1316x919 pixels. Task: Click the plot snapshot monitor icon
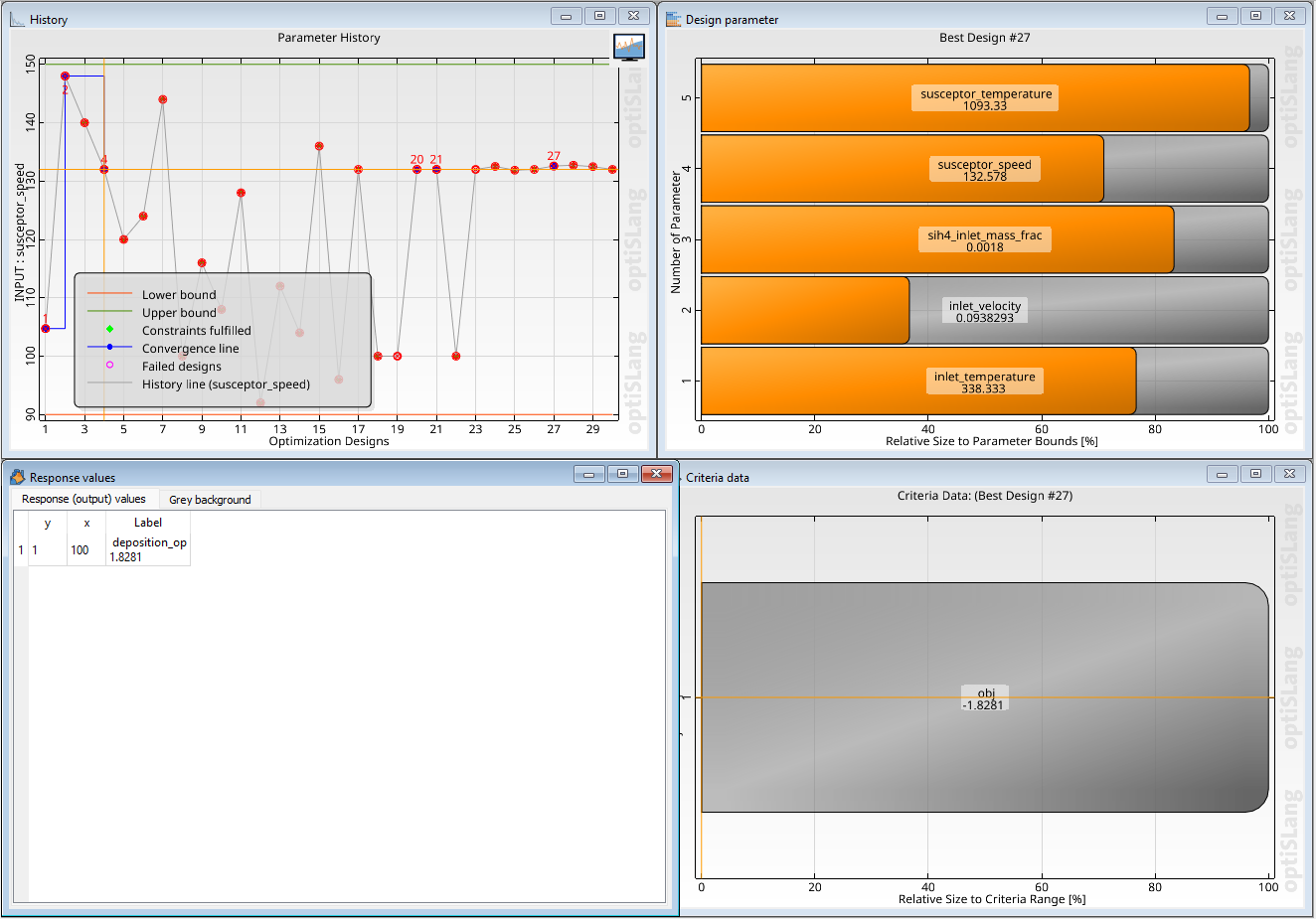629,47
